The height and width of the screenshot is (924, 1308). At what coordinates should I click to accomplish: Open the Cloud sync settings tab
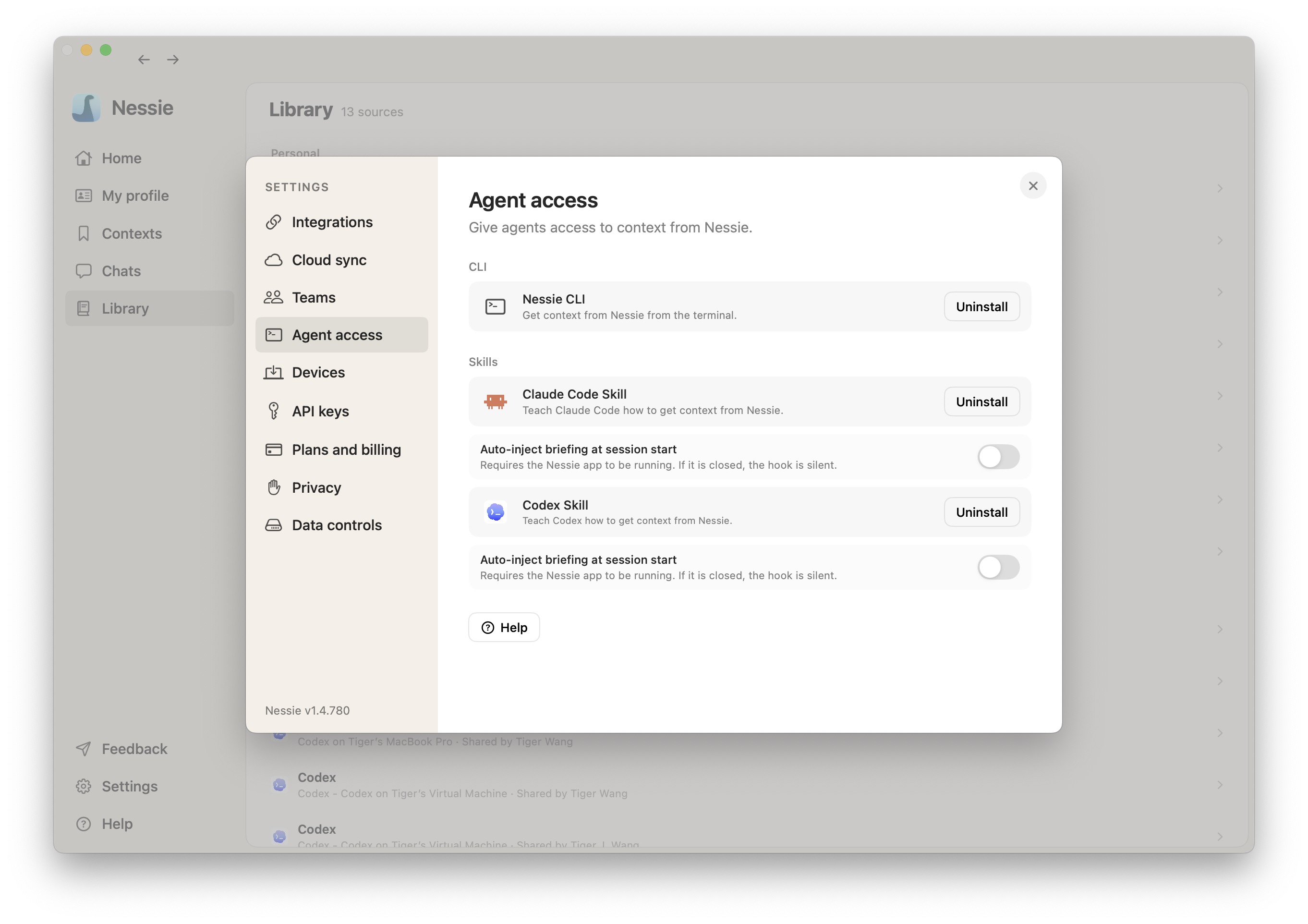click(342, 260)
